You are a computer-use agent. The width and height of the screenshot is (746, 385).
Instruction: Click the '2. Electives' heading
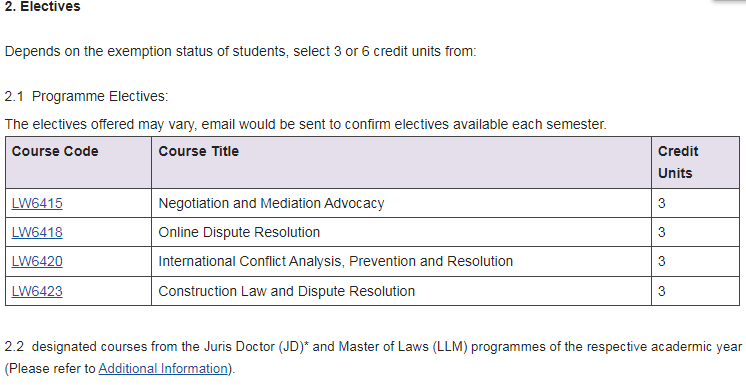[x=43, y=7]
